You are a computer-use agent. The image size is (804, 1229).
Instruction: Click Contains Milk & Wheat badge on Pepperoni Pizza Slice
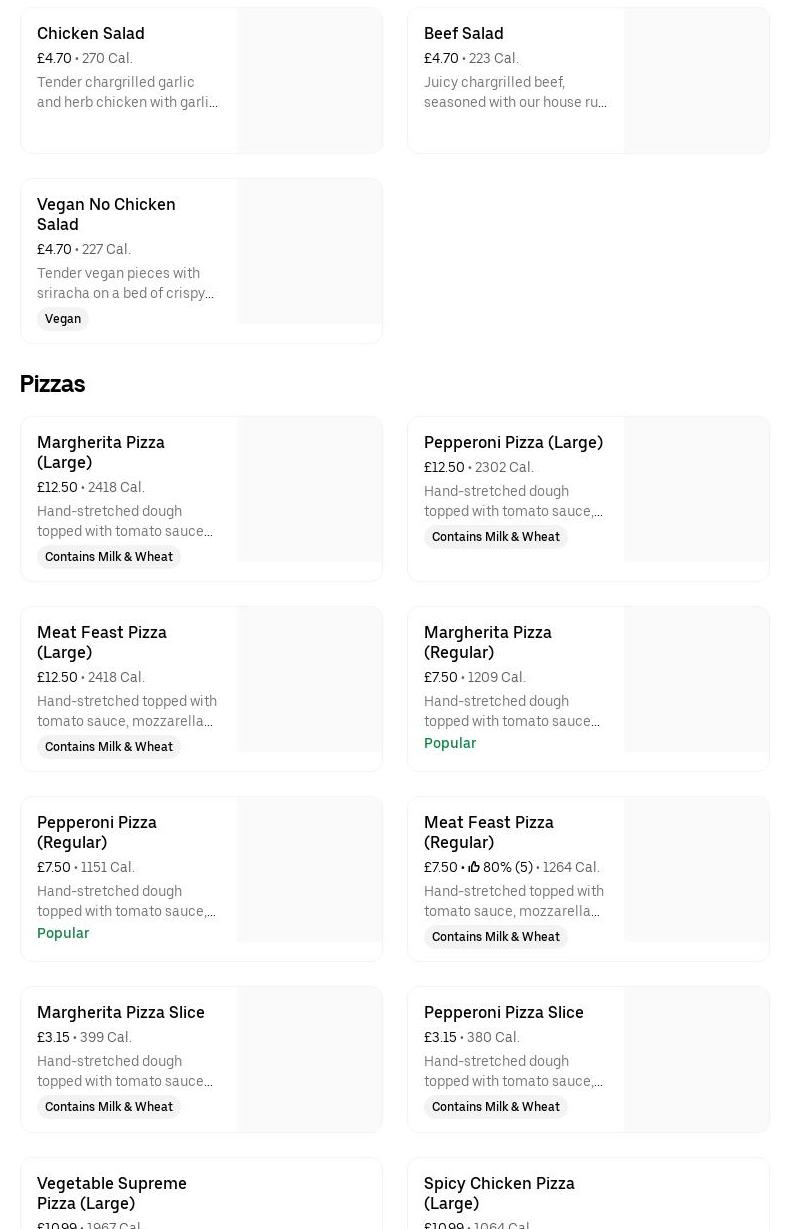click(496, 1107)
